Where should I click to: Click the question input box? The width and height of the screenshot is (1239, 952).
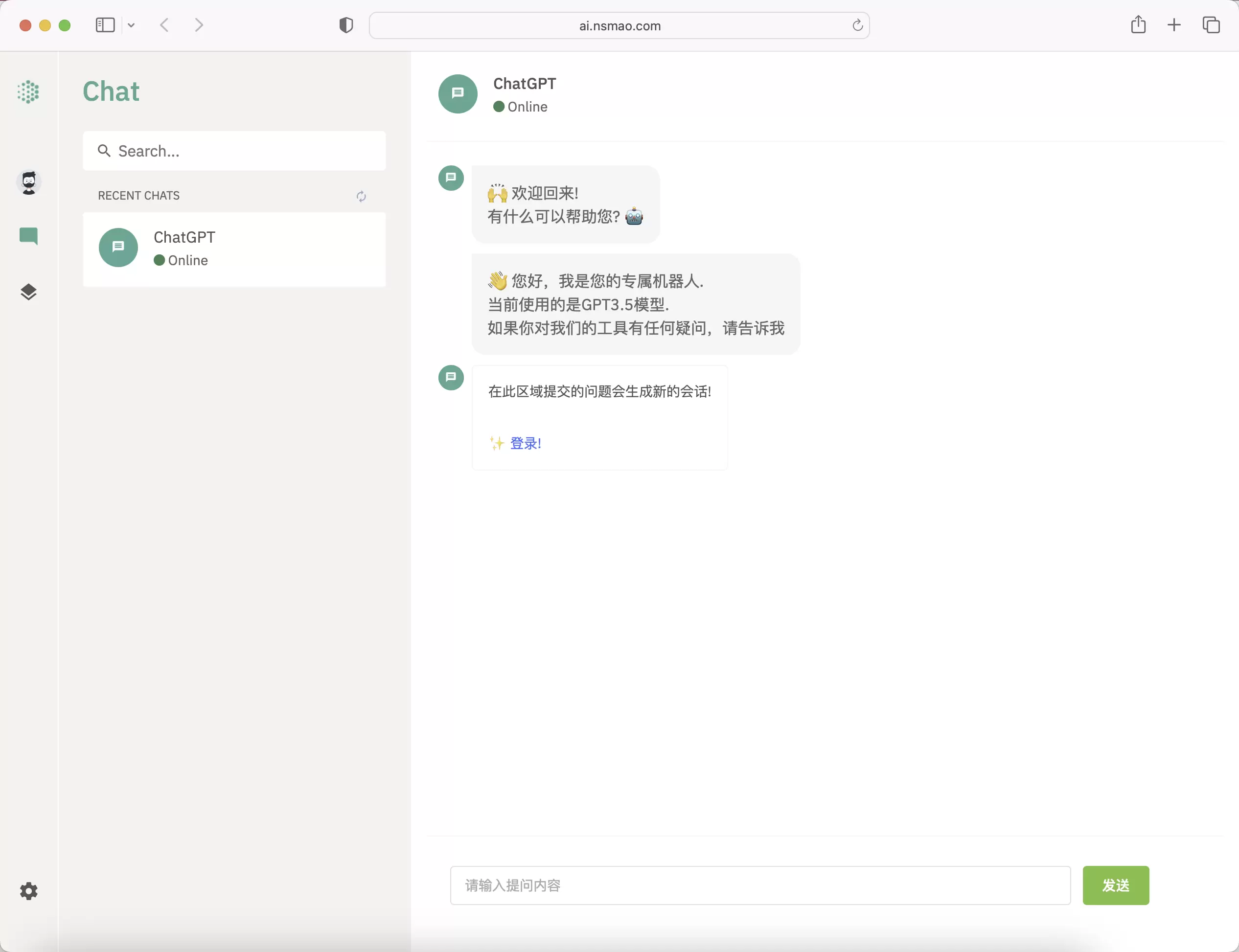(760, 885)
